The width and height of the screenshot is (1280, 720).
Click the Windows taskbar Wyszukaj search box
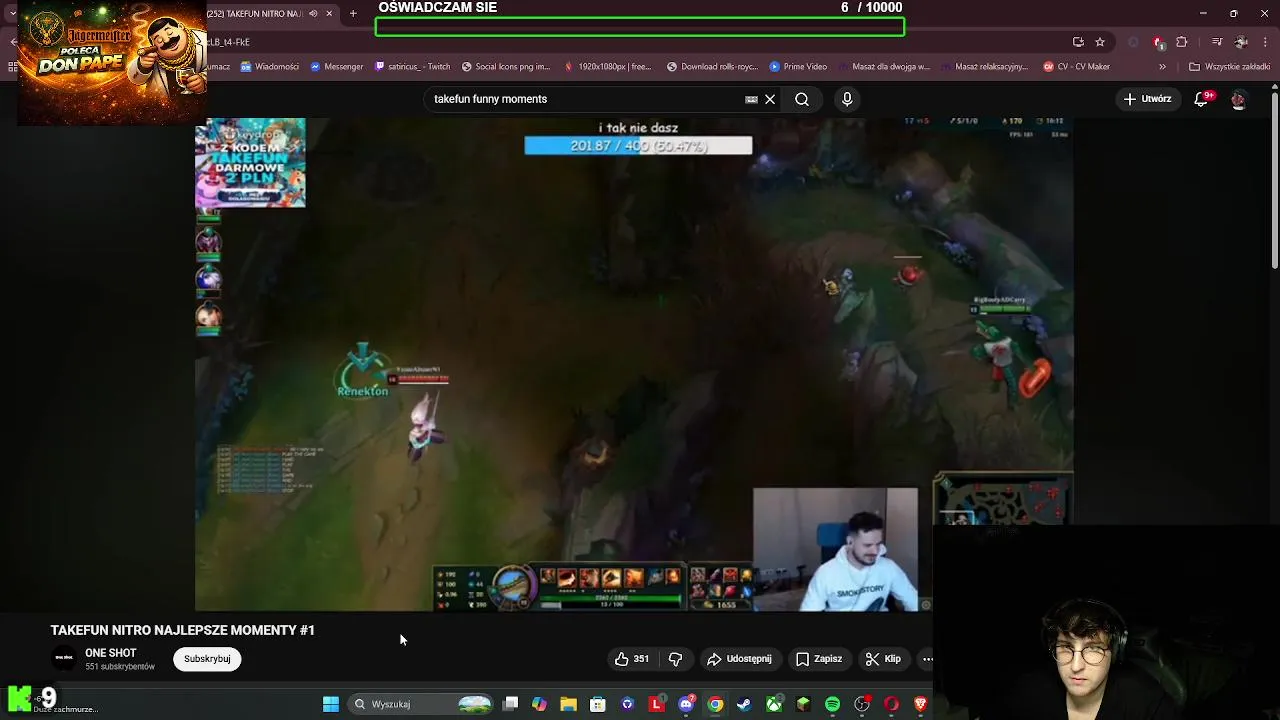(420, 704)
